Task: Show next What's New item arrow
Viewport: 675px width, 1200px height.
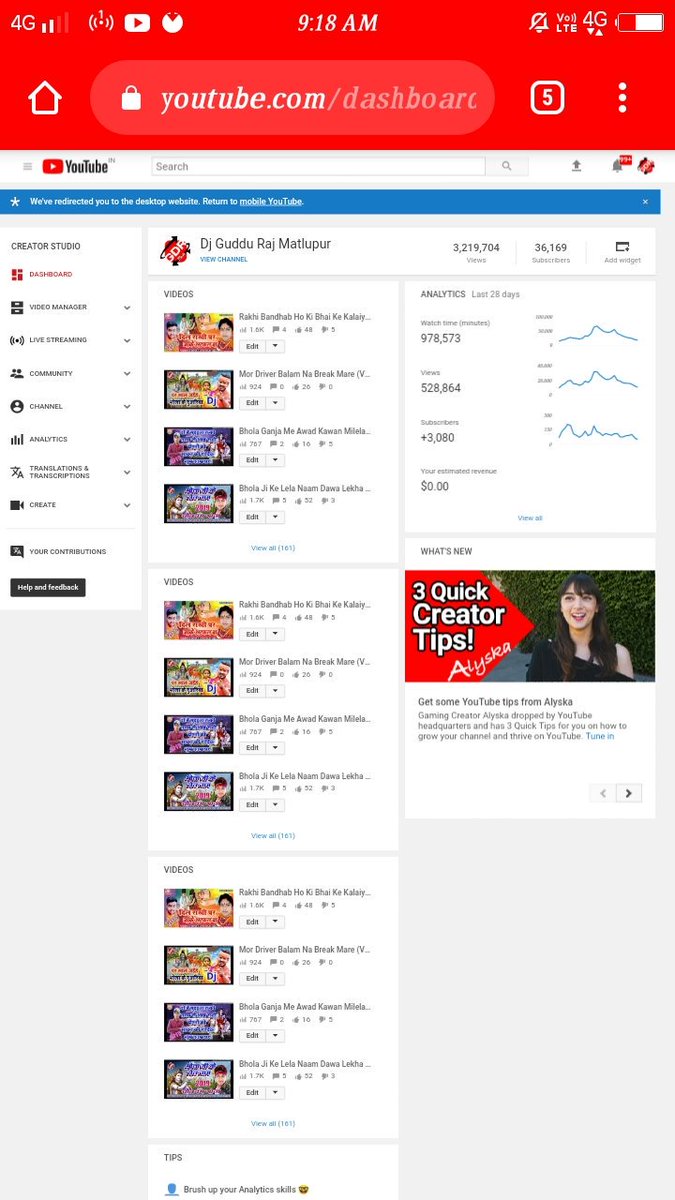Action: click(629, 793)
